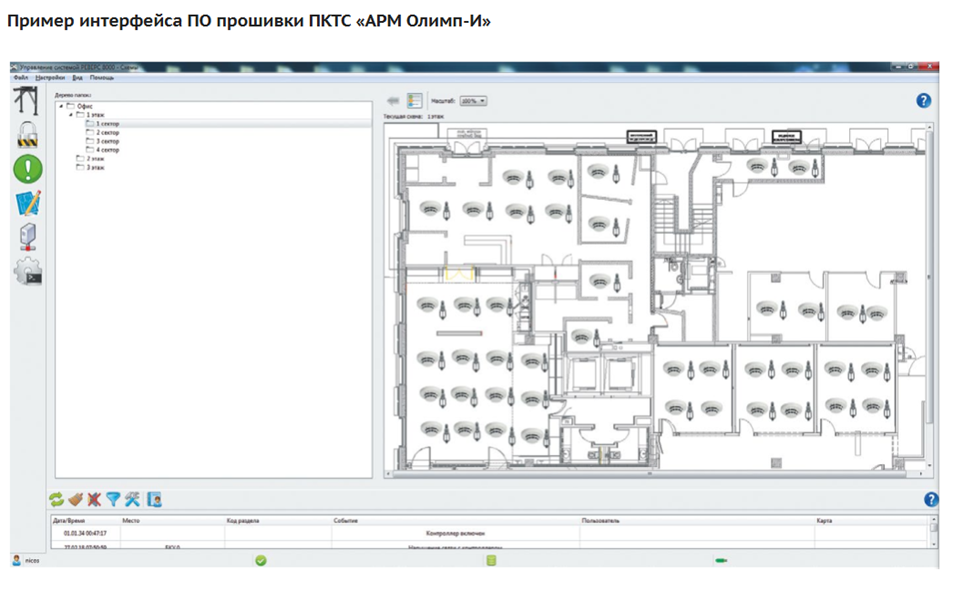Open the Масштаб 100% zoom dropdown
This screenshot has height=592, width=974.
click(473, 101)
